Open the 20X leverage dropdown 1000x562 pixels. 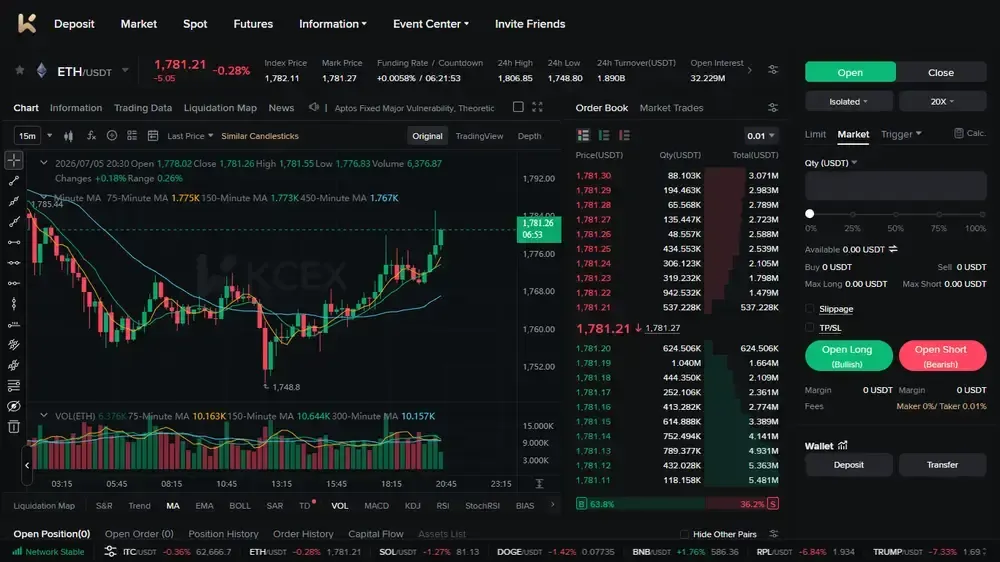click(x=943, y=101)
